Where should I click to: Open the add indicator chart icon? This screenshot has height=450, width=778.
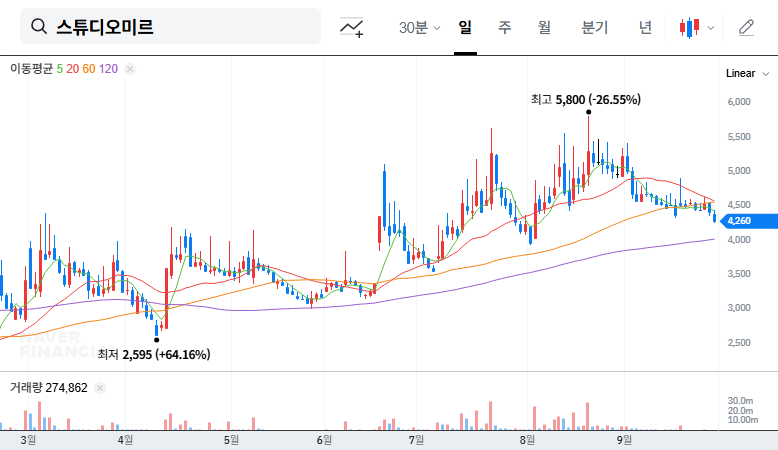351,27
